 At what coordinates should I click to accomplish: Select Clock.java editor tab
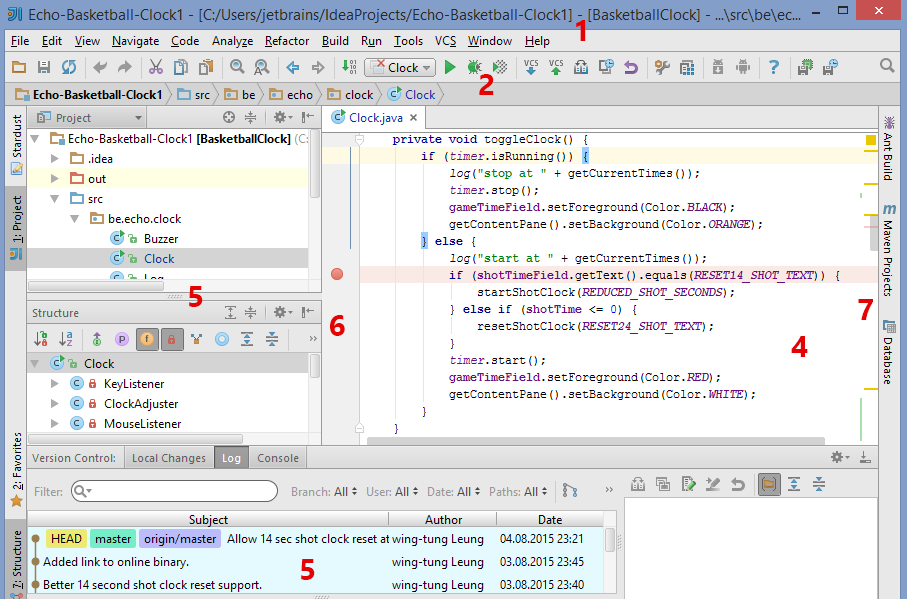(x=374, y=118)
